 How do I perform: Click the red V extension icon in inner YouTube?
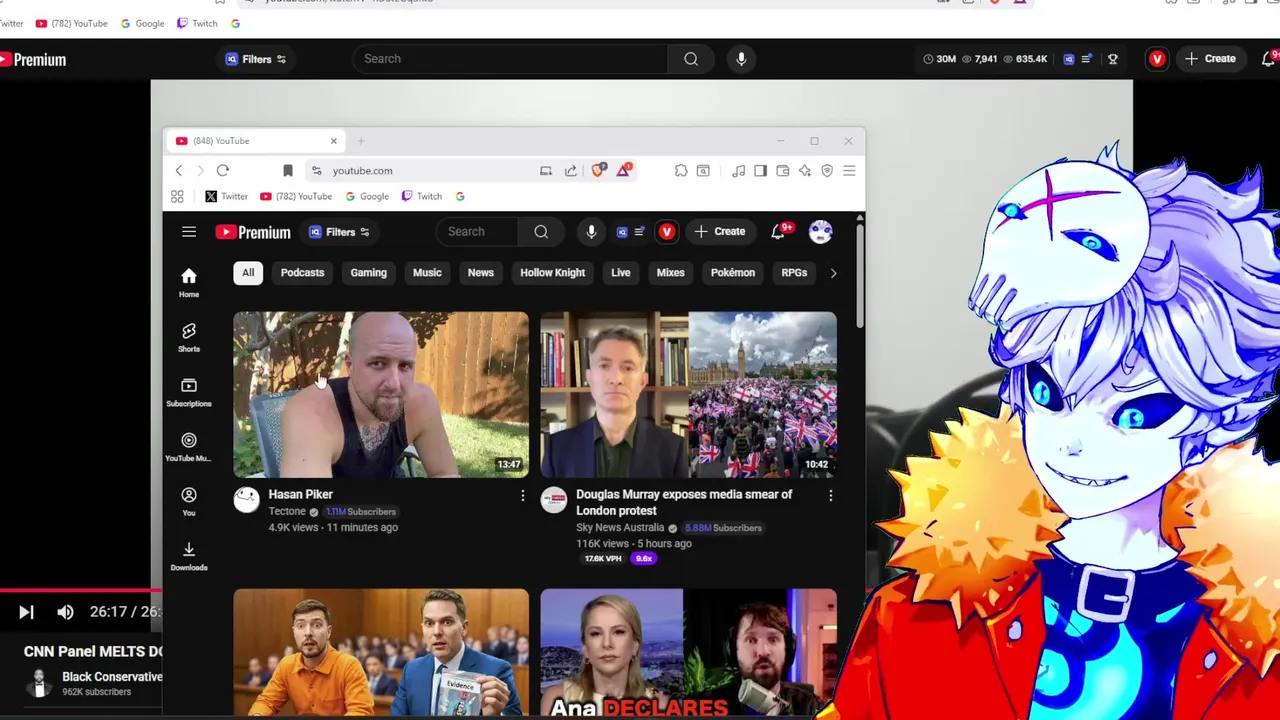coord(666,232)
